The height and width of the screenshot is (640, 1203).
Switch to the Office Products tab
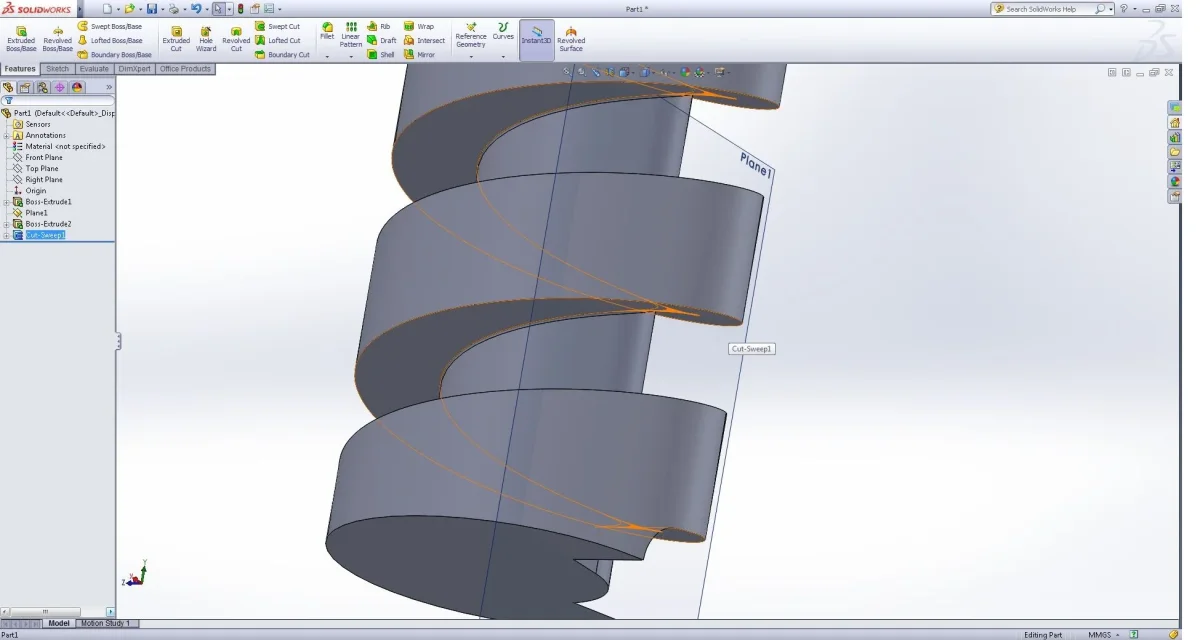pyautogui.click(x=186, y=69)
